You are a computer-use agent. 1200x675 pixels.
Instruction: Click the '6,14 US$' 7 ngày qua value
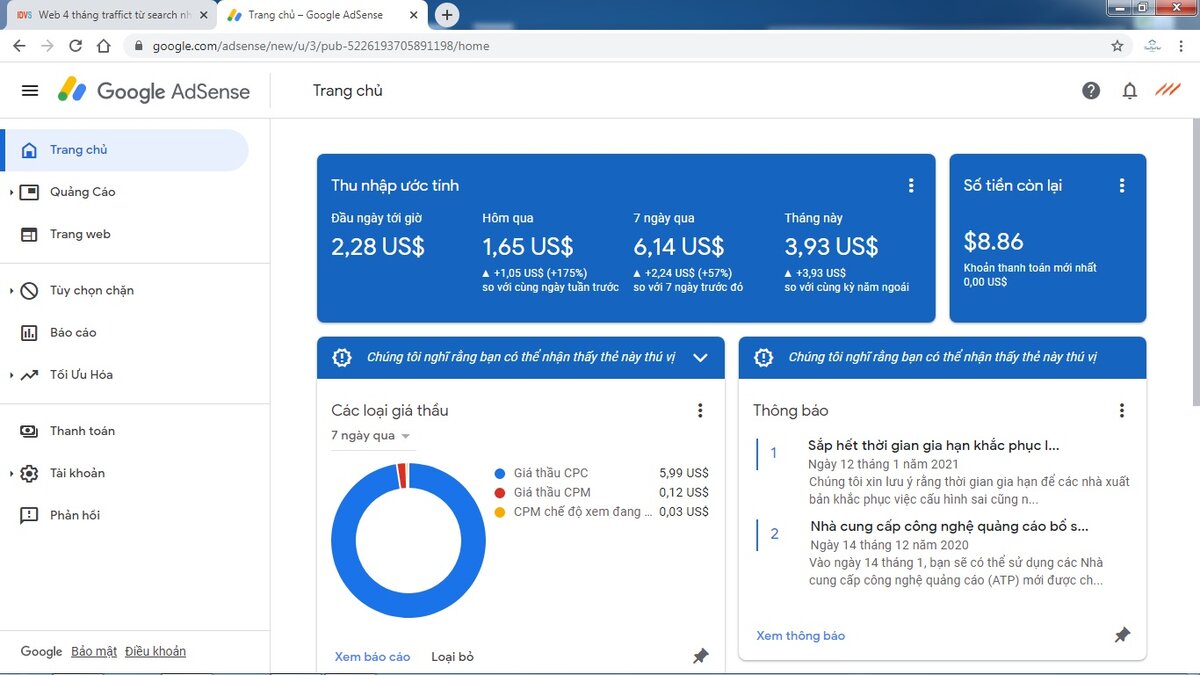(679, 247)
